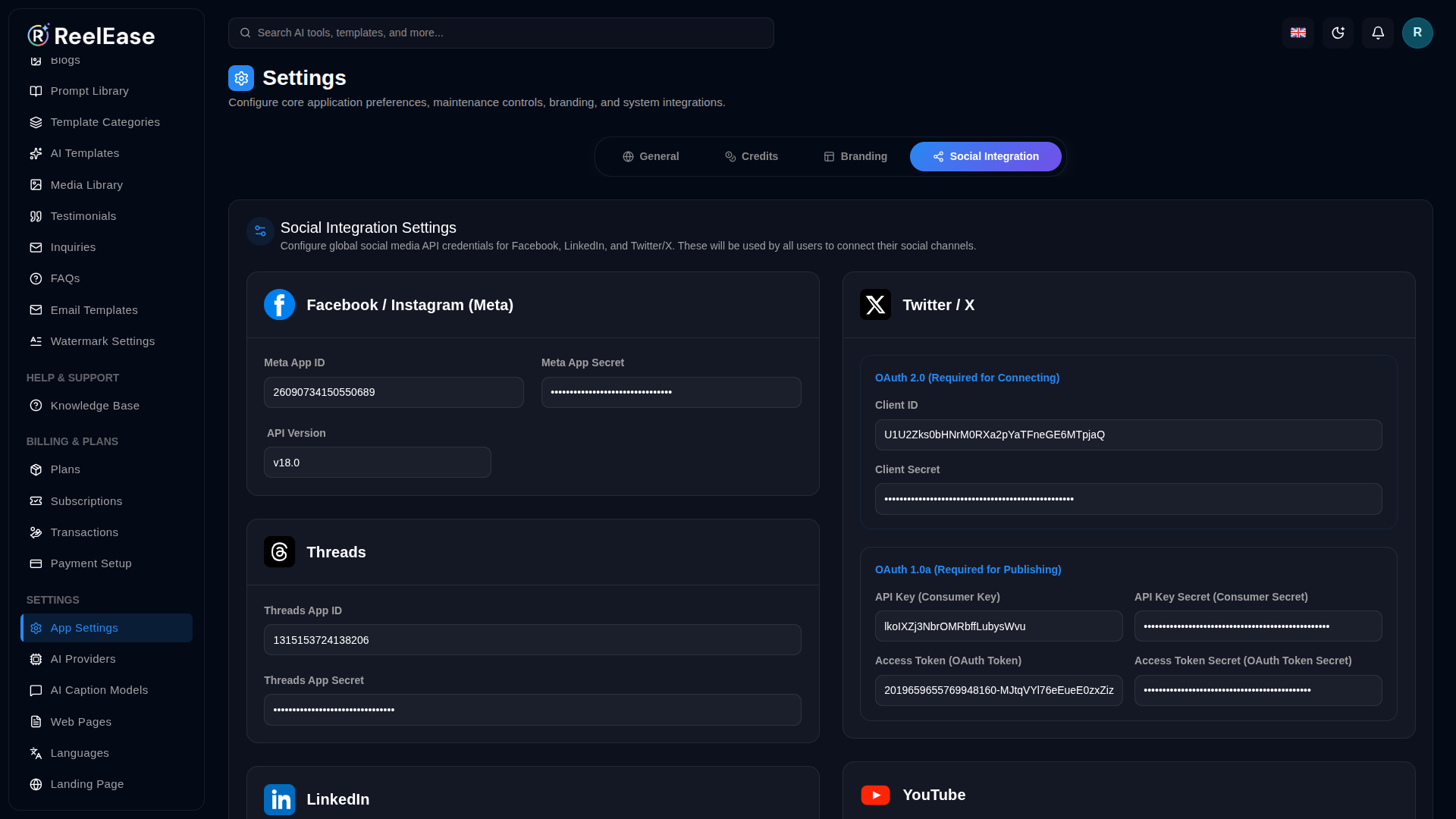Screen dimensions: 1456x819
Task: Click the Template Categories layers icon
Action: click(x=36, y=122)
